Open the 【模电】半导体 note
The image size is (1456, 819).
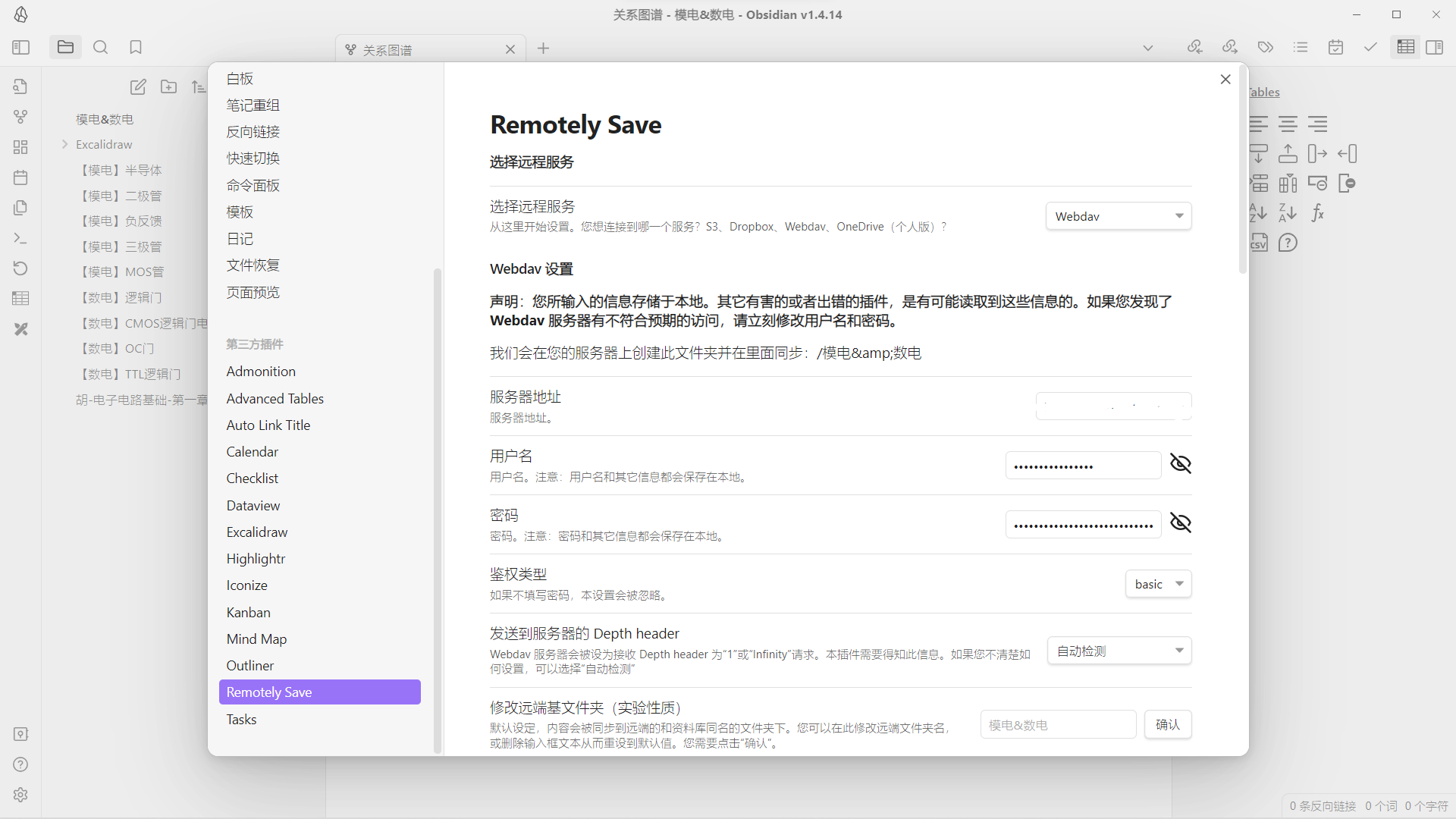tap(121, 170)
